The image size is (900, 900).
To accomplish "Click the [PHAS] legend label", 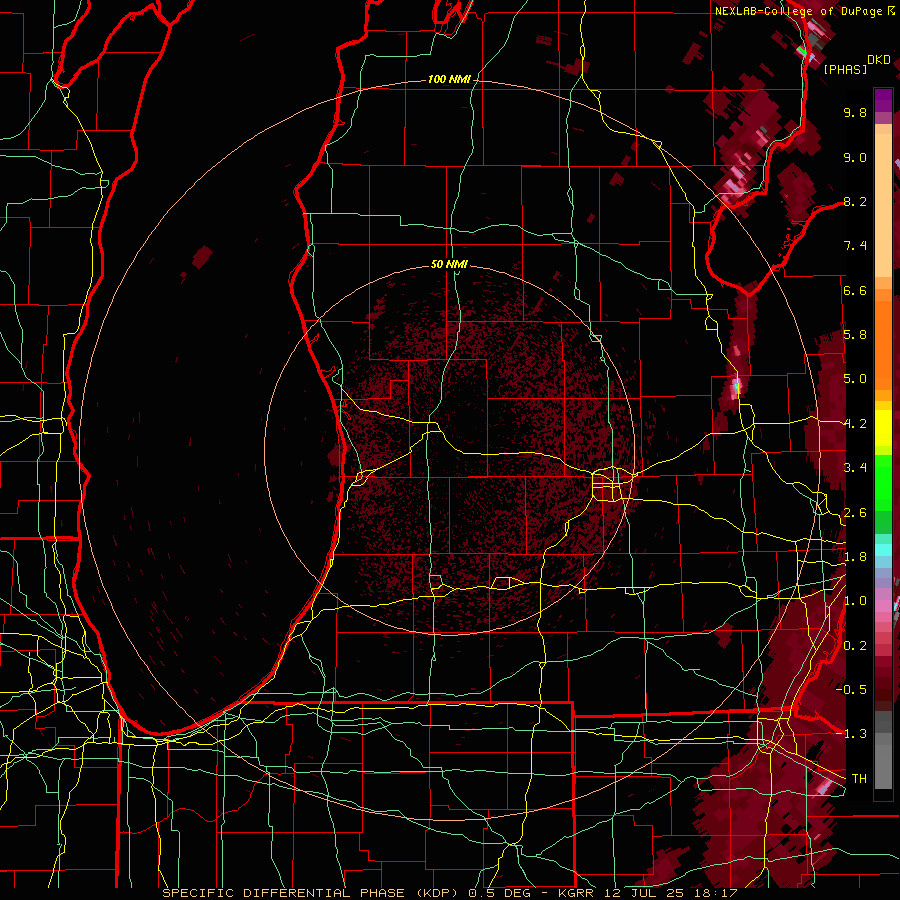I will click(x=845, y=70).
